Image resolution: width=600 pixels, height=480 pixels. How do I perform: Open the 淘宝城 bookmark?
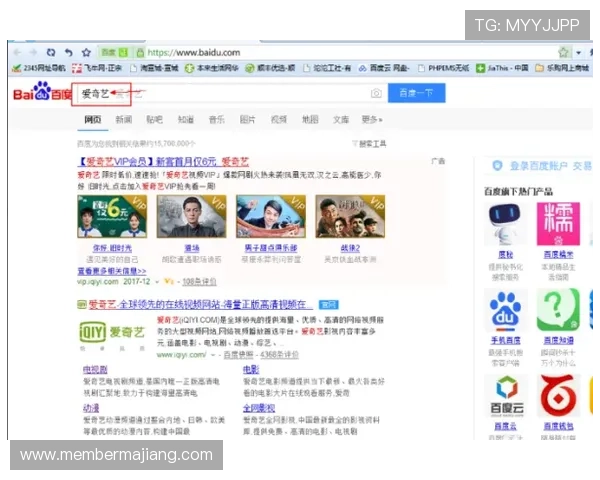[154, 68]
